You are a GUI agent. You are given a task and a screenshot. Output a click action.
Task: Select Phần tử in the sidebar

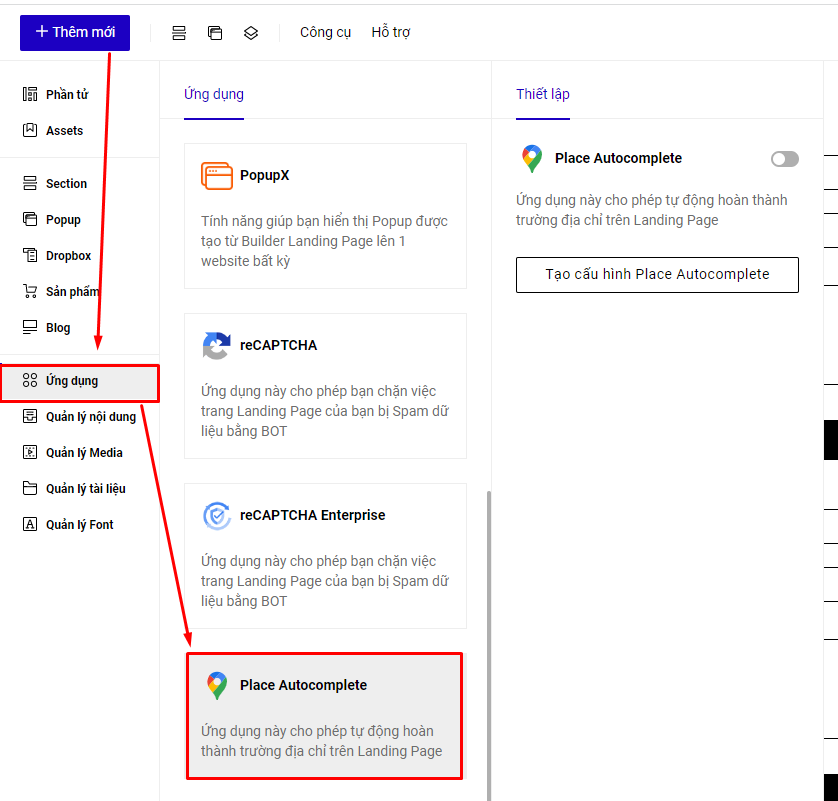click(66, 95)
